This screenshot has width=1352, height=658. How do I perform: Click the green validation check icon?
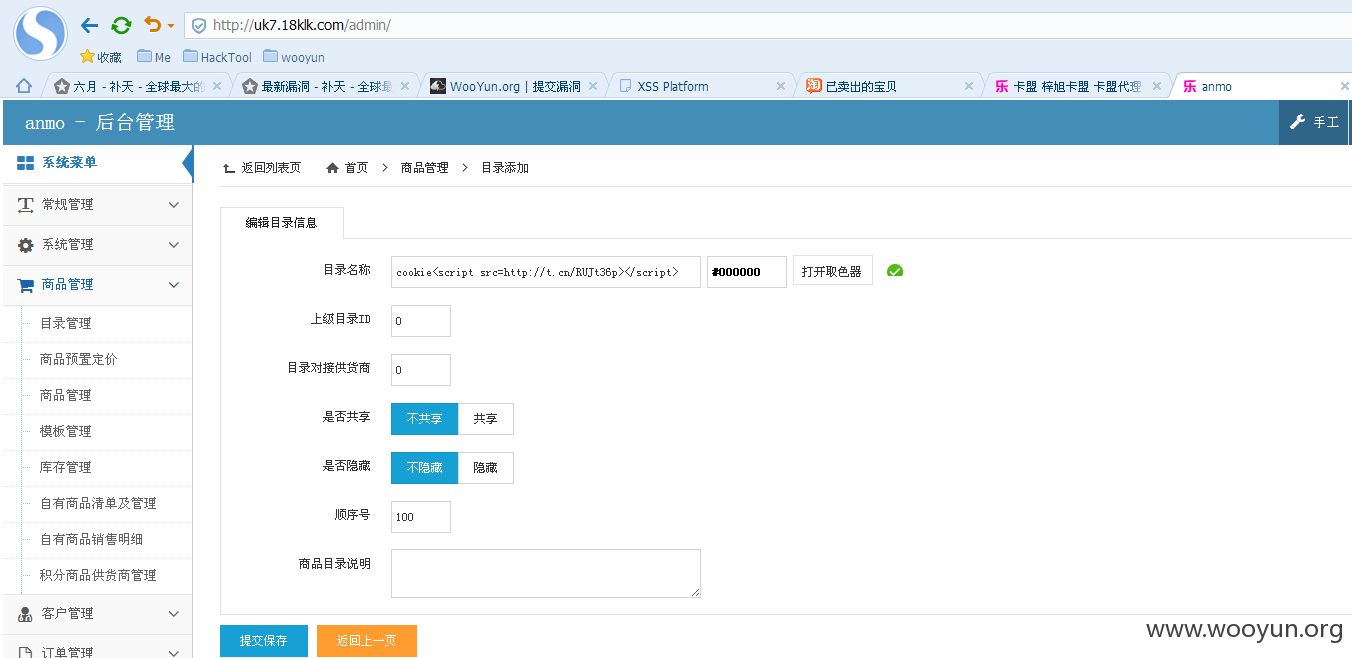pos(895,271)
